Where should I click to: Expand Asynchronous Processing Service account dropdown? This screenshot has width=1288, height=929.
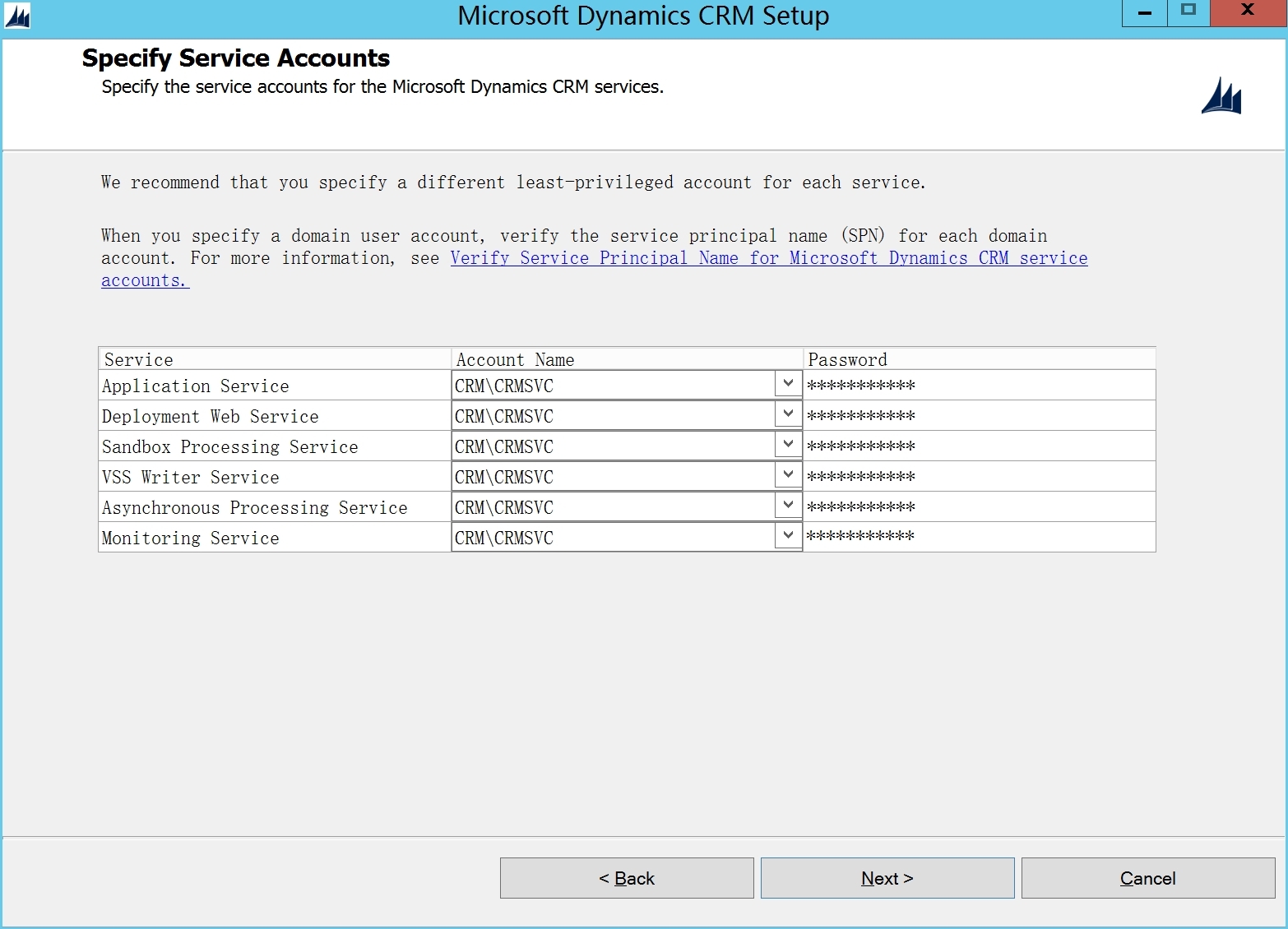pyautogui.click(x=787, y=506)
